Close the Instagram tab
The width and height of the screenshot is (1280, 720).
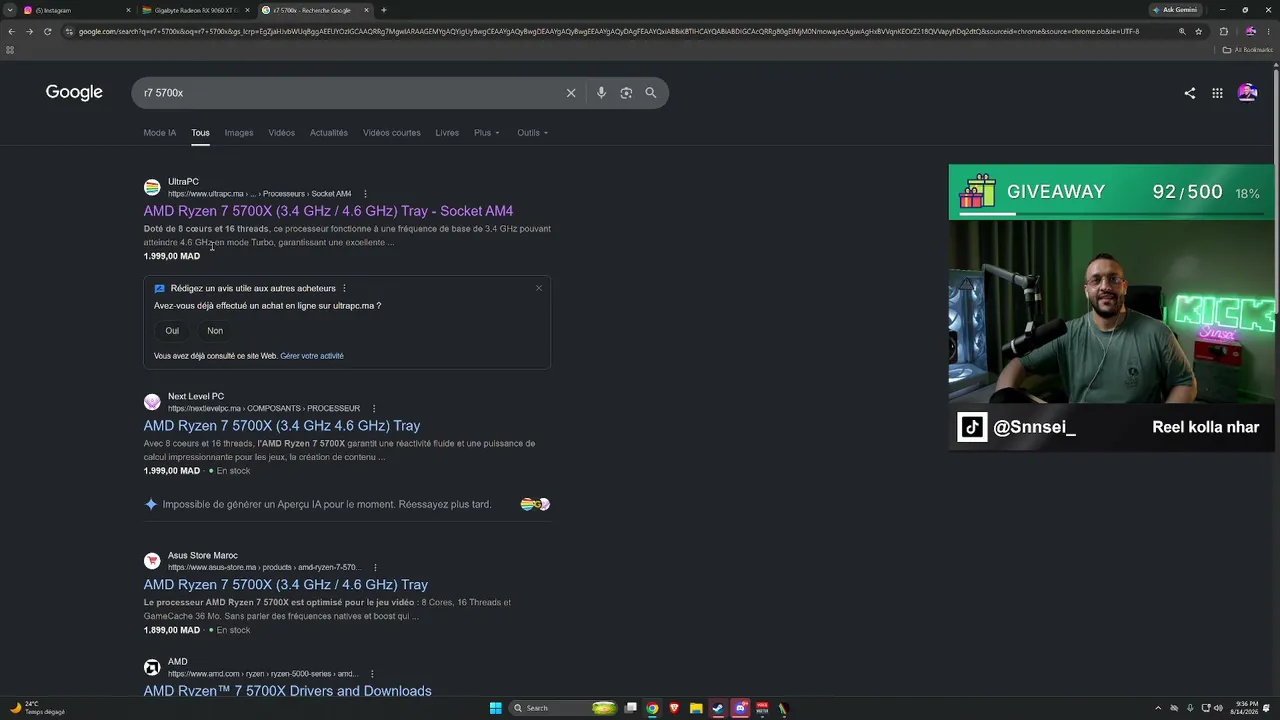tap(128, 10)
